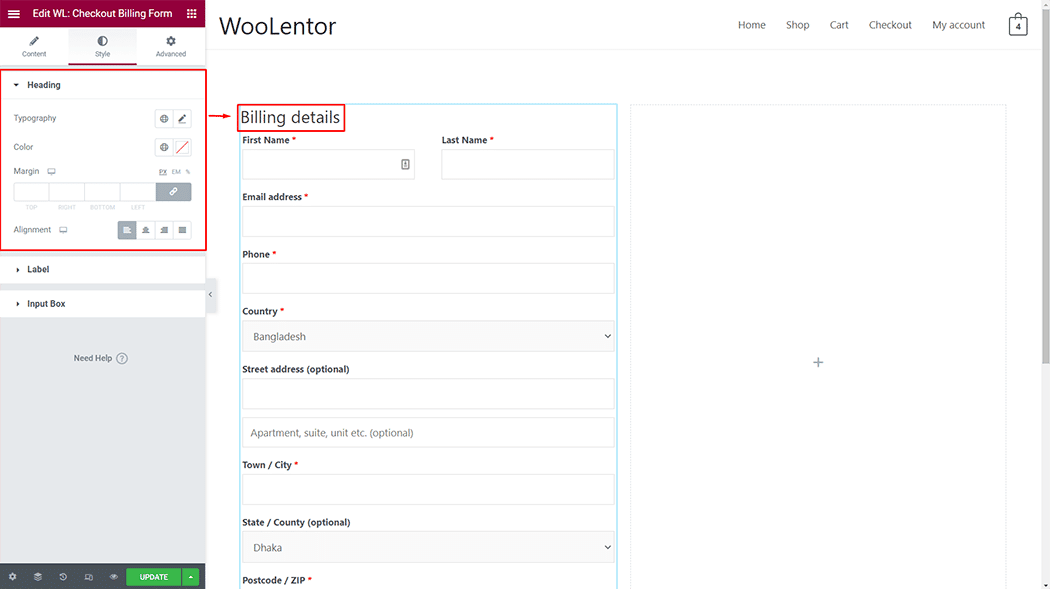
Task: Click the WooLentor site title
Action: click(x=277, y=26)
